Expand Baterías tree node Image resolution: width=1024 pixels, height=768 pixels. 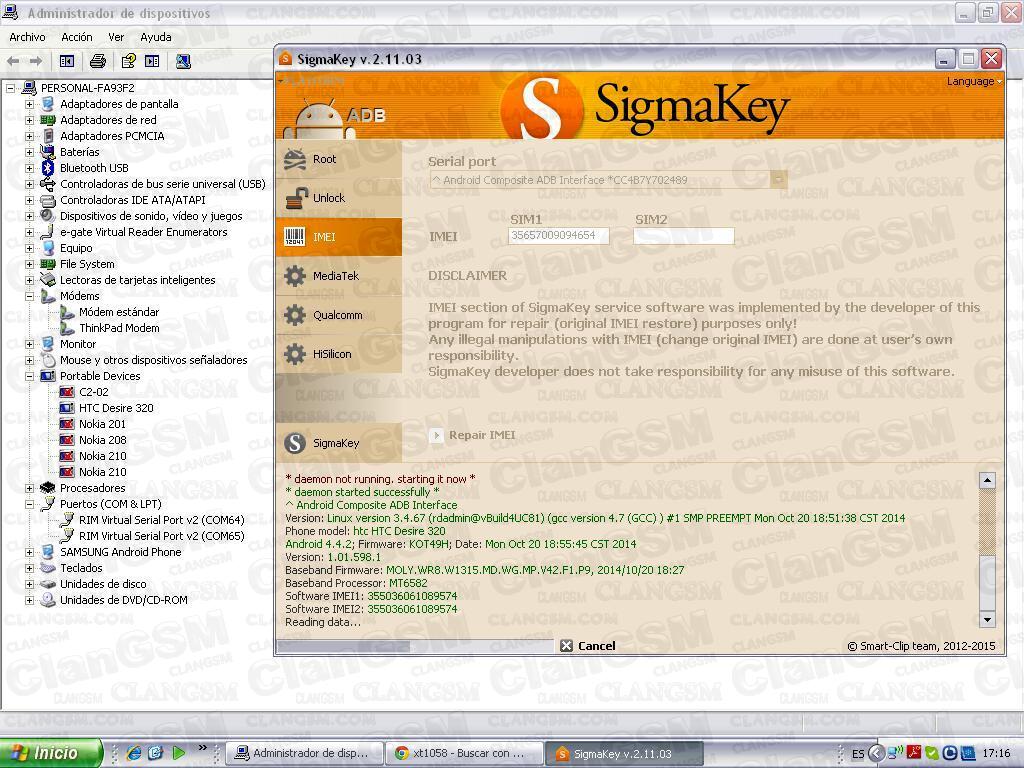[x=29, y=152]
